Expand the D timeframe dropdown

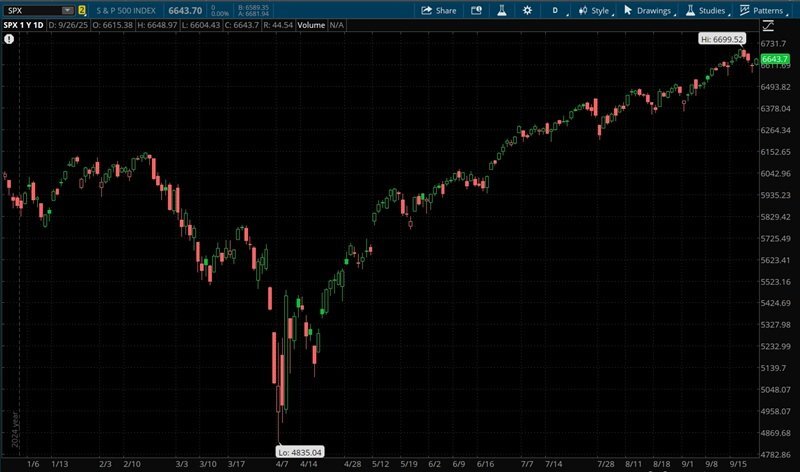click(x=556, y=10)
